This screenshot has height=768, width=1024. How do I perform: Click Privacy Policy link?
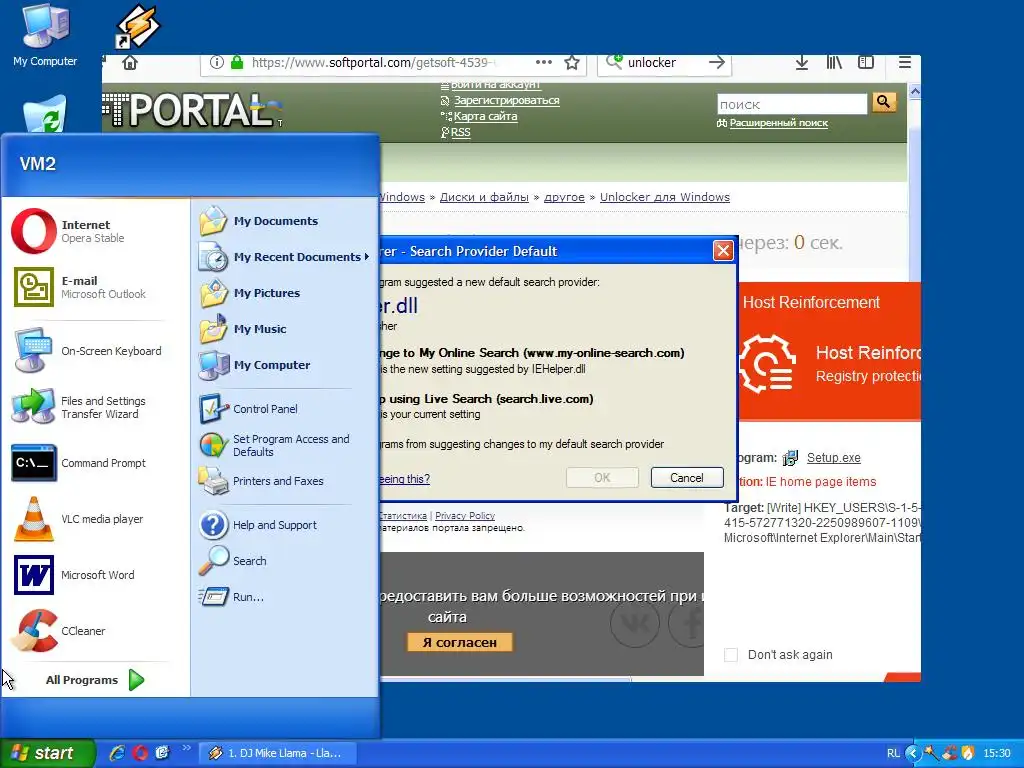click(x=465, y=516)
